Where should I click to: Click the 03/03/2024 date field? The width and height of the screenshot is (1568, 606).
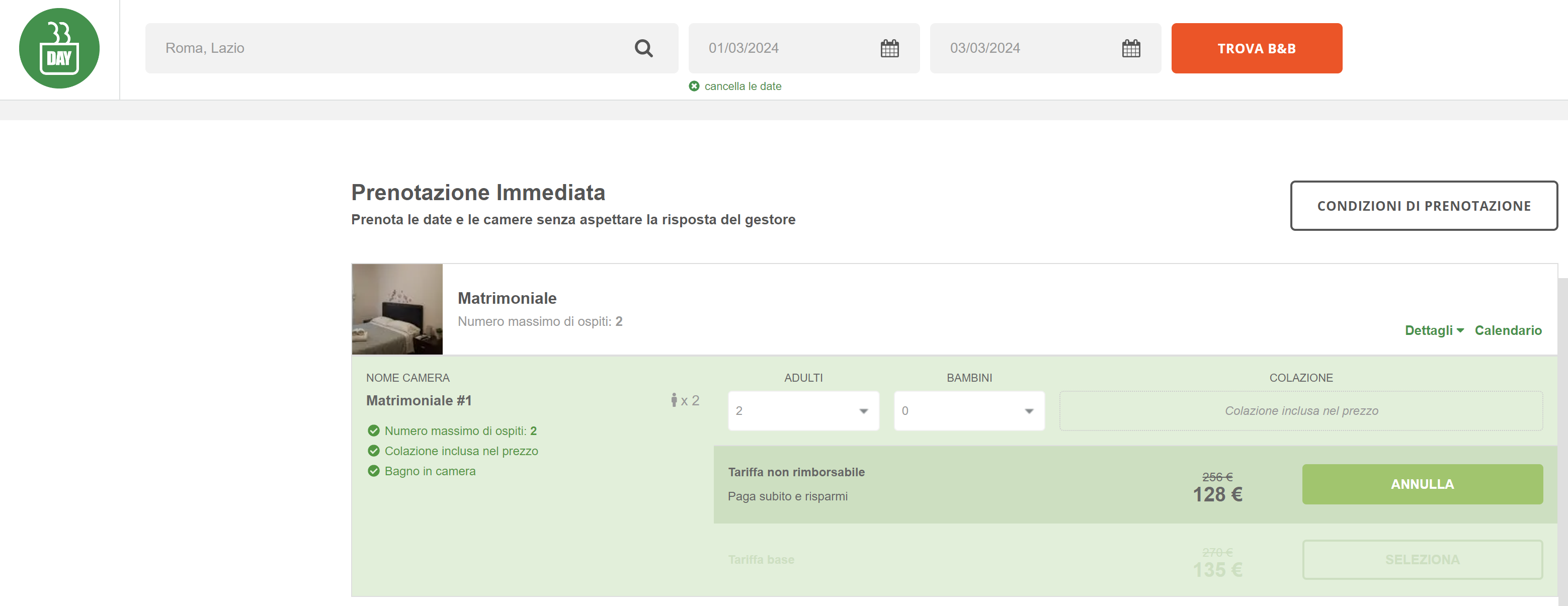[1023, 48]
